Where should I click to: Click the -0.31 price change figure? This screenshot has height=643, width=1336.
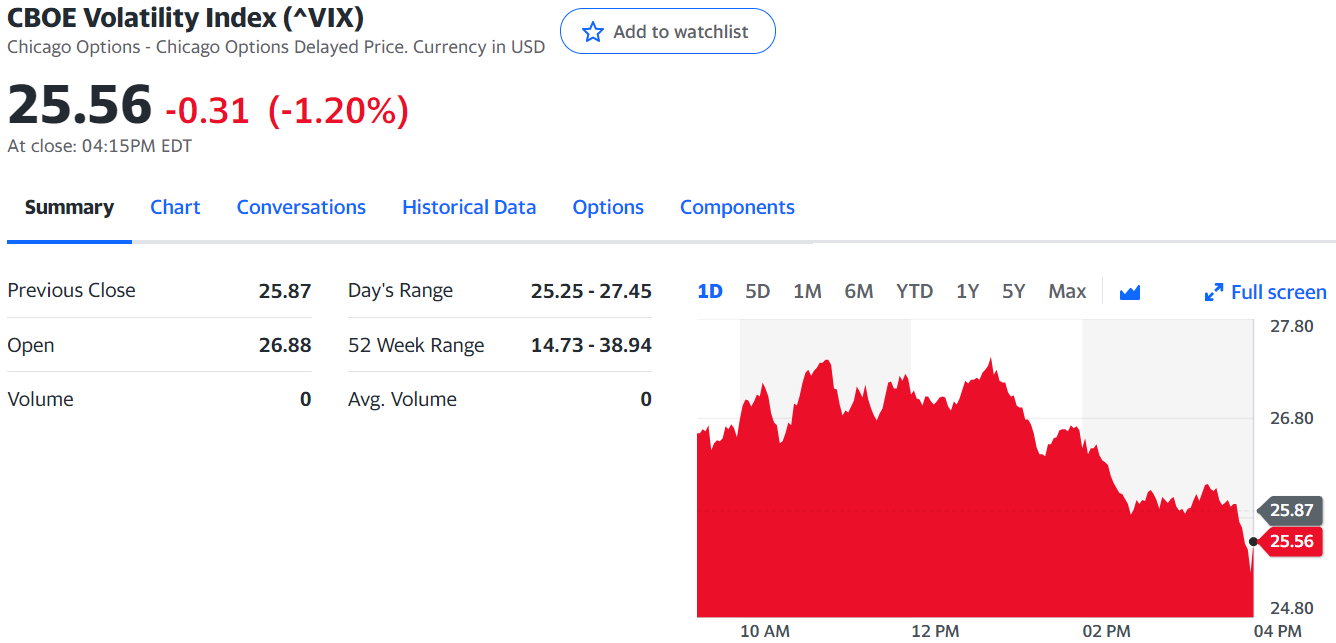207,110
